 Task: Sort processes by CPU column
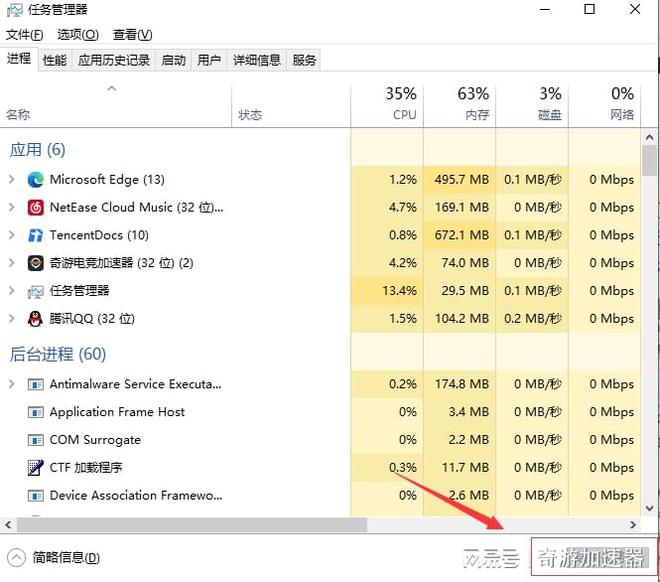[387, 105]
